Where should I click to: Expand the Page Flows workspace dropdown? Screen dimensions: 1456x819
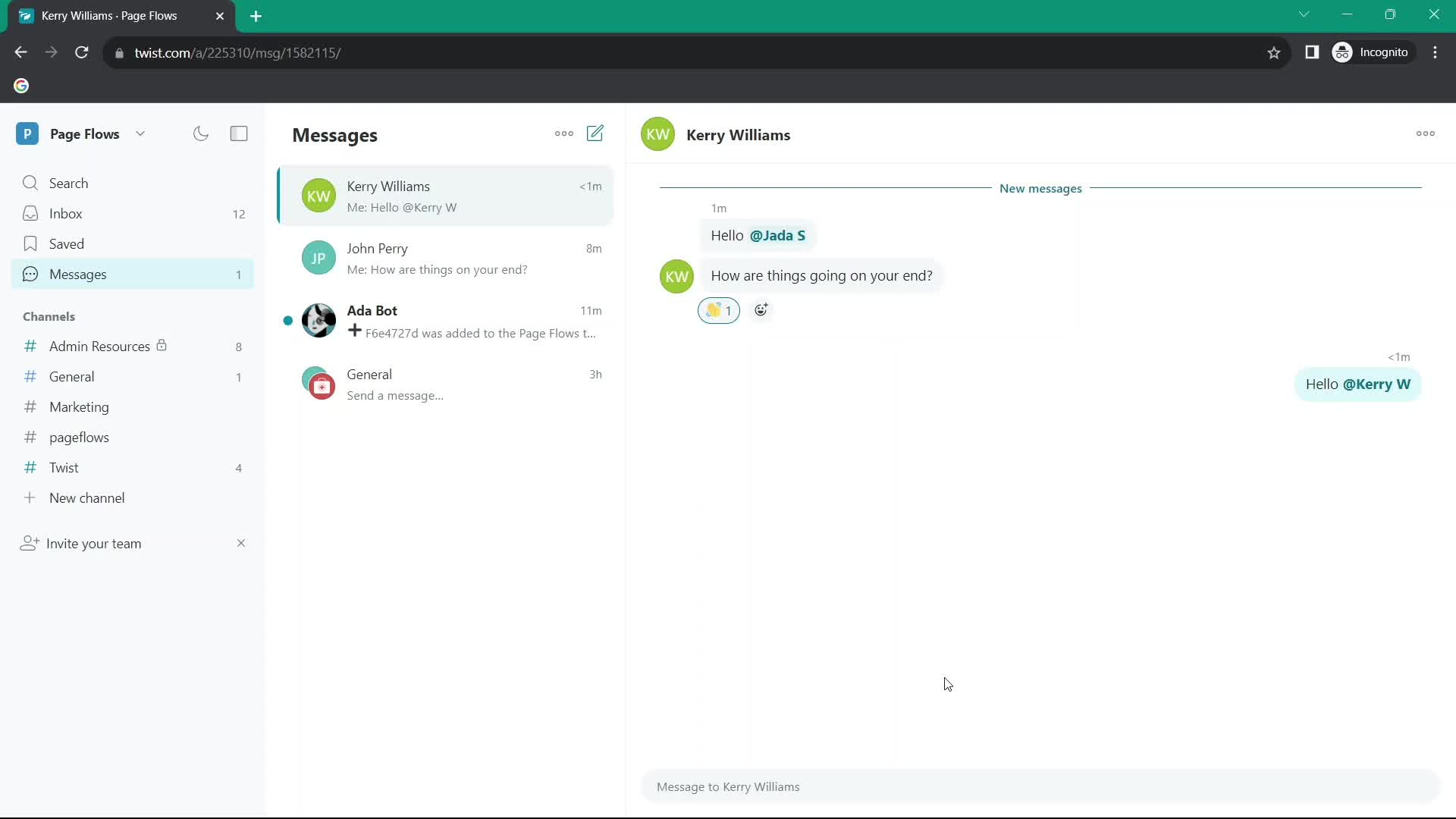pyautogui.click(x=140, y=133)
